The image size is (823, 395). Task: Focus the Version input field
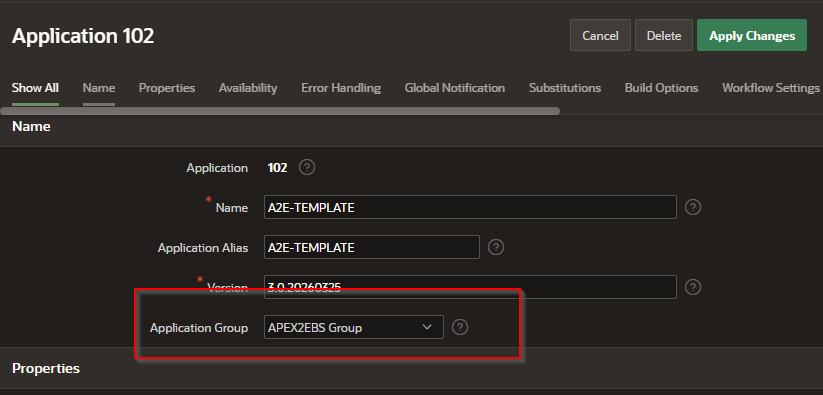point(470,287)
